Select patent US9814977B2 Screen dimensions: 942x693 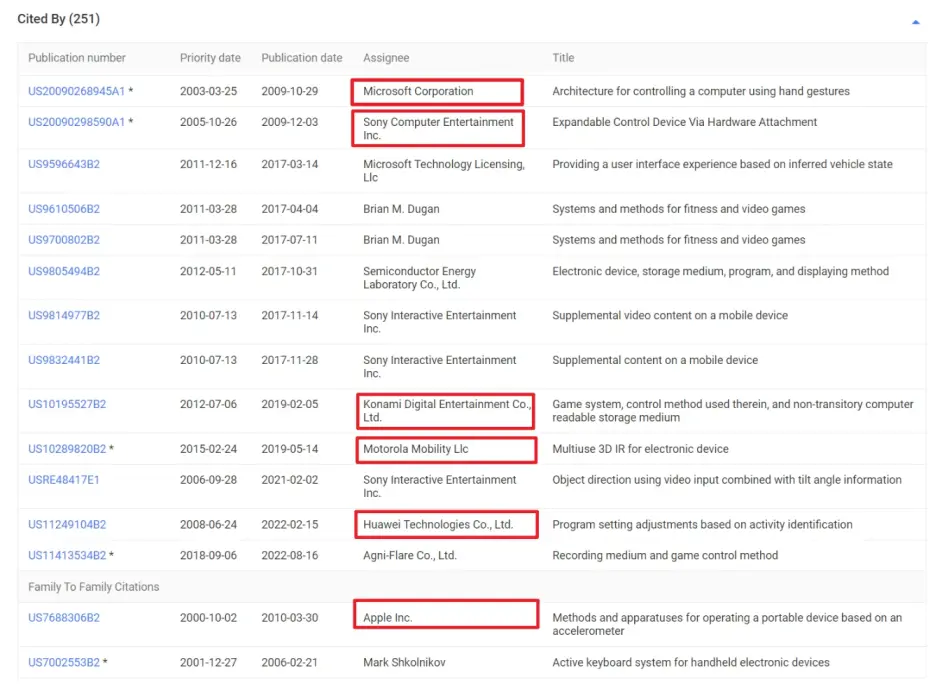pyautogui.click(x=64, y=315)
